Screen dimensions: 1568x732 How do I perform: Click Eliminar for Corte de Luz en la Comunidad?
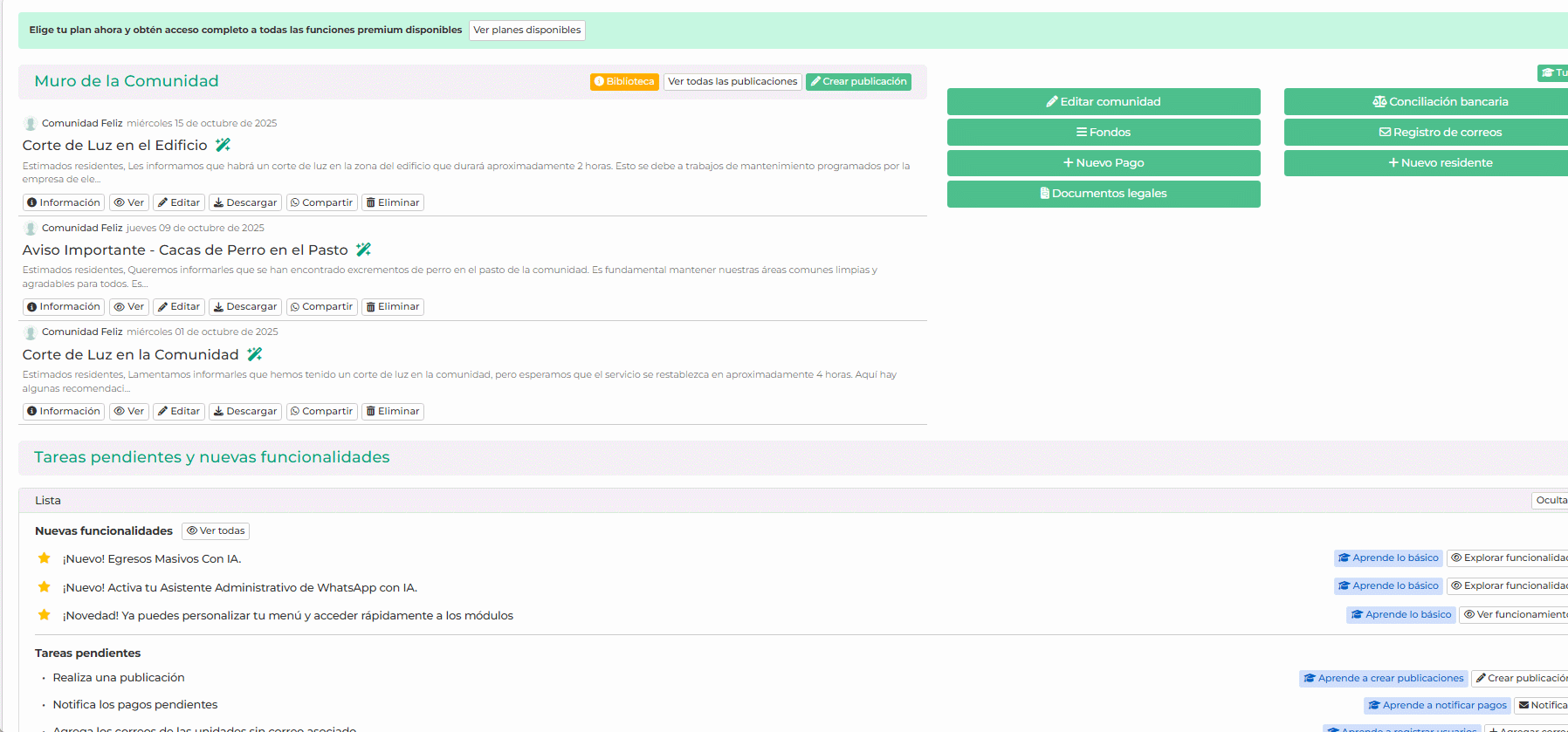393,411
